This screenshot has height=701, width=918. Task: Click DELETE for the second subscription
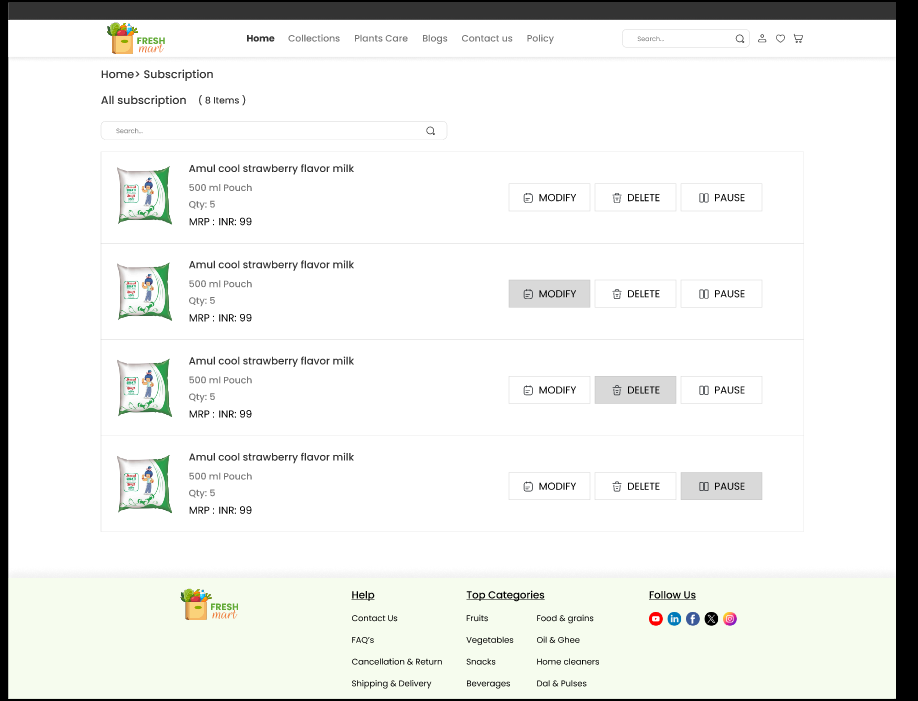coord(635,293)
